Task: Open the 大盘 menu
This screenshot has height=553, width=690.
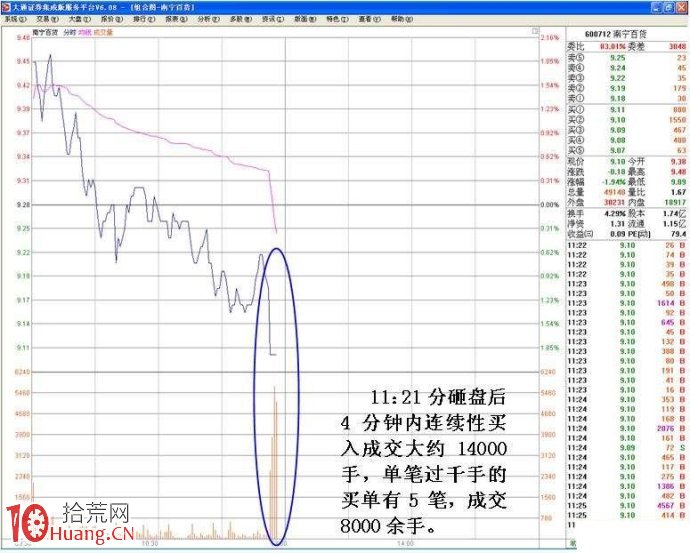Action: (x=79, y=19)
